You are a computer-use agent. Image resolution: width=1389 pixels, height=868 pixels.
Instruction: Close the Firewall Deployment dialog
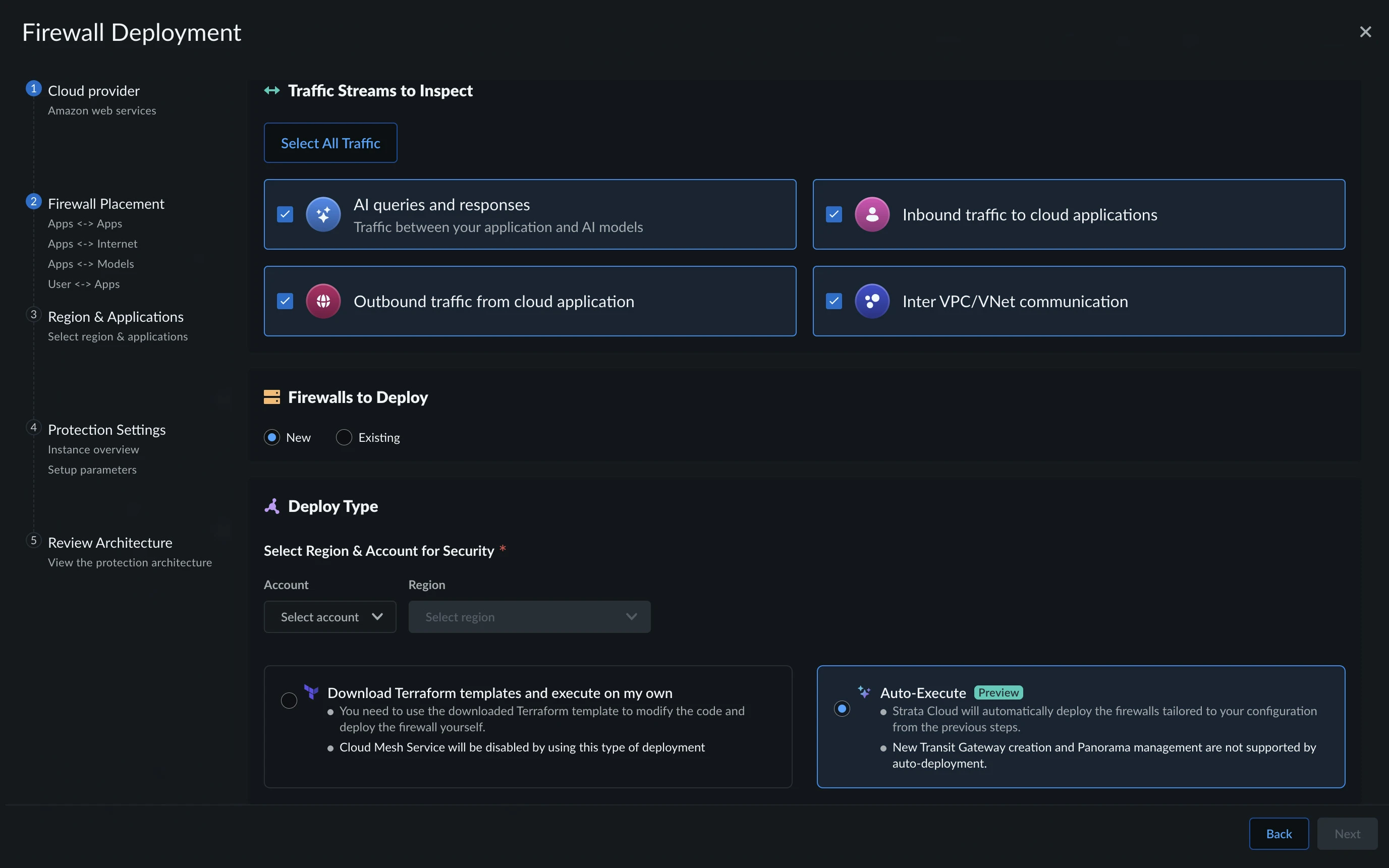[1365, 32]
